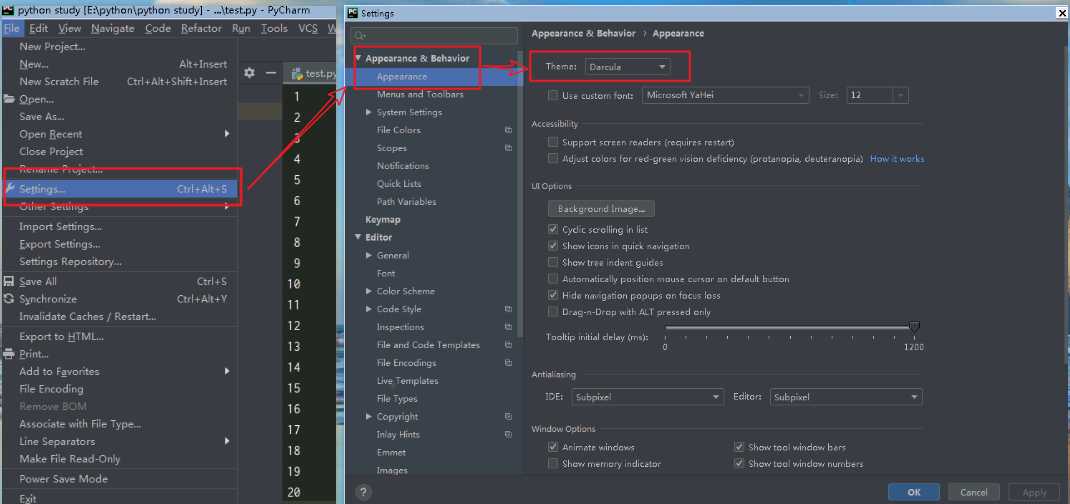
Task: Expand the General node under Editor
Action: 369,255
